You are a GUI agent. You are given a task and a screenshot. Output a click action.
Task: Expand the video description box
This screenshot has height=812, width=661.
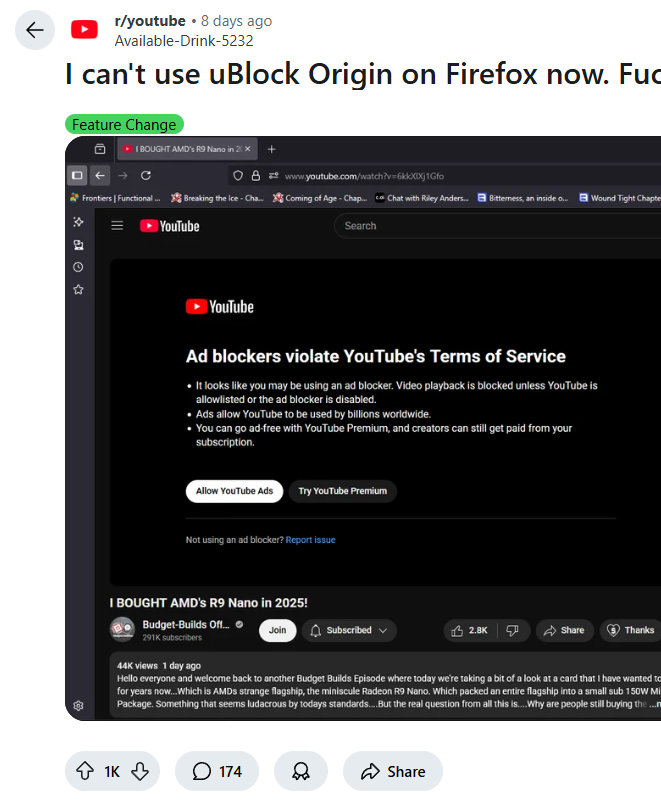coord(385,685)
